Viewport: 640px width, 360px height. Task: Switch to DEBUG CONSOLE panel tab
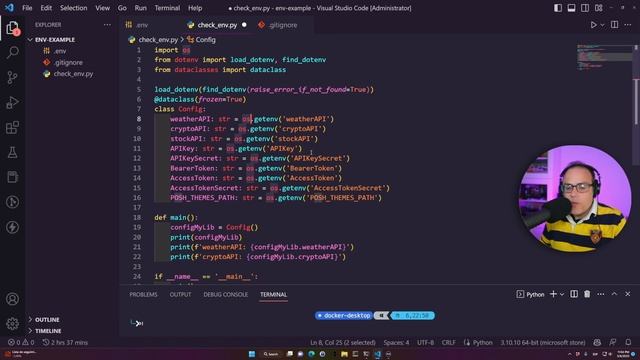(x=225, y=294)
